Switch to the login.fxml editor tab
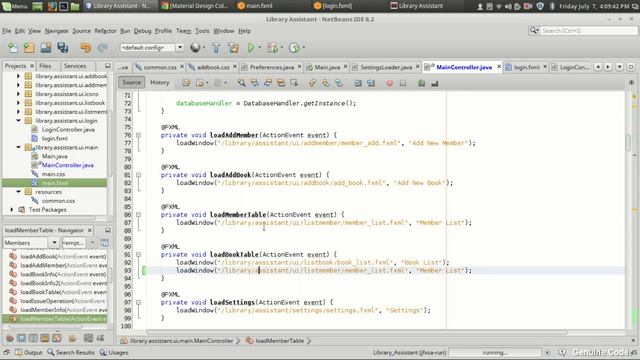 pos(527,67)
